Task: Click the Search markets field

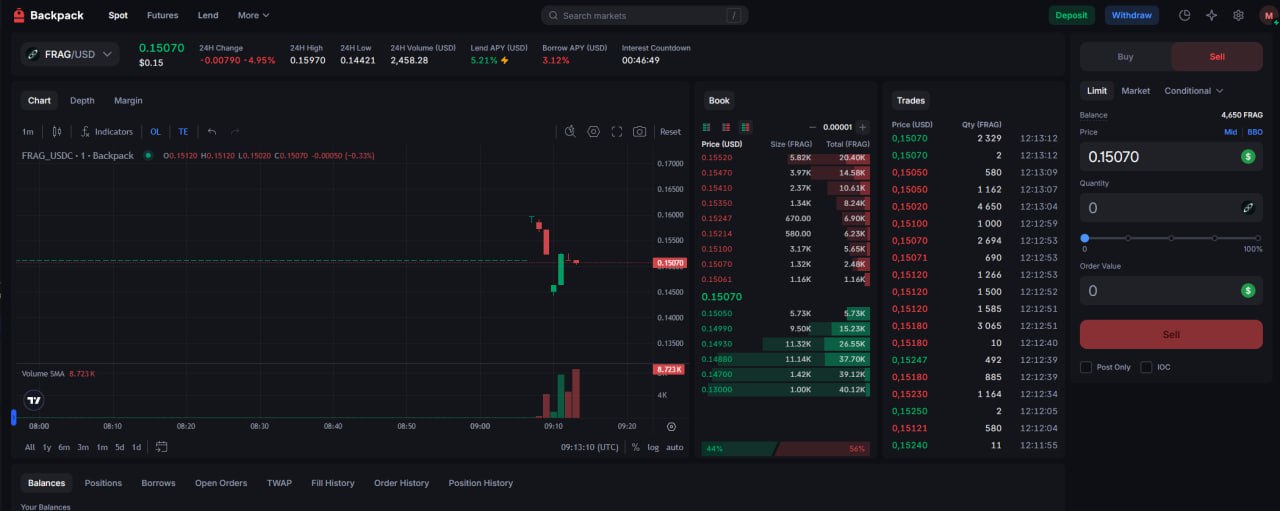Action: tap(644, 15)
